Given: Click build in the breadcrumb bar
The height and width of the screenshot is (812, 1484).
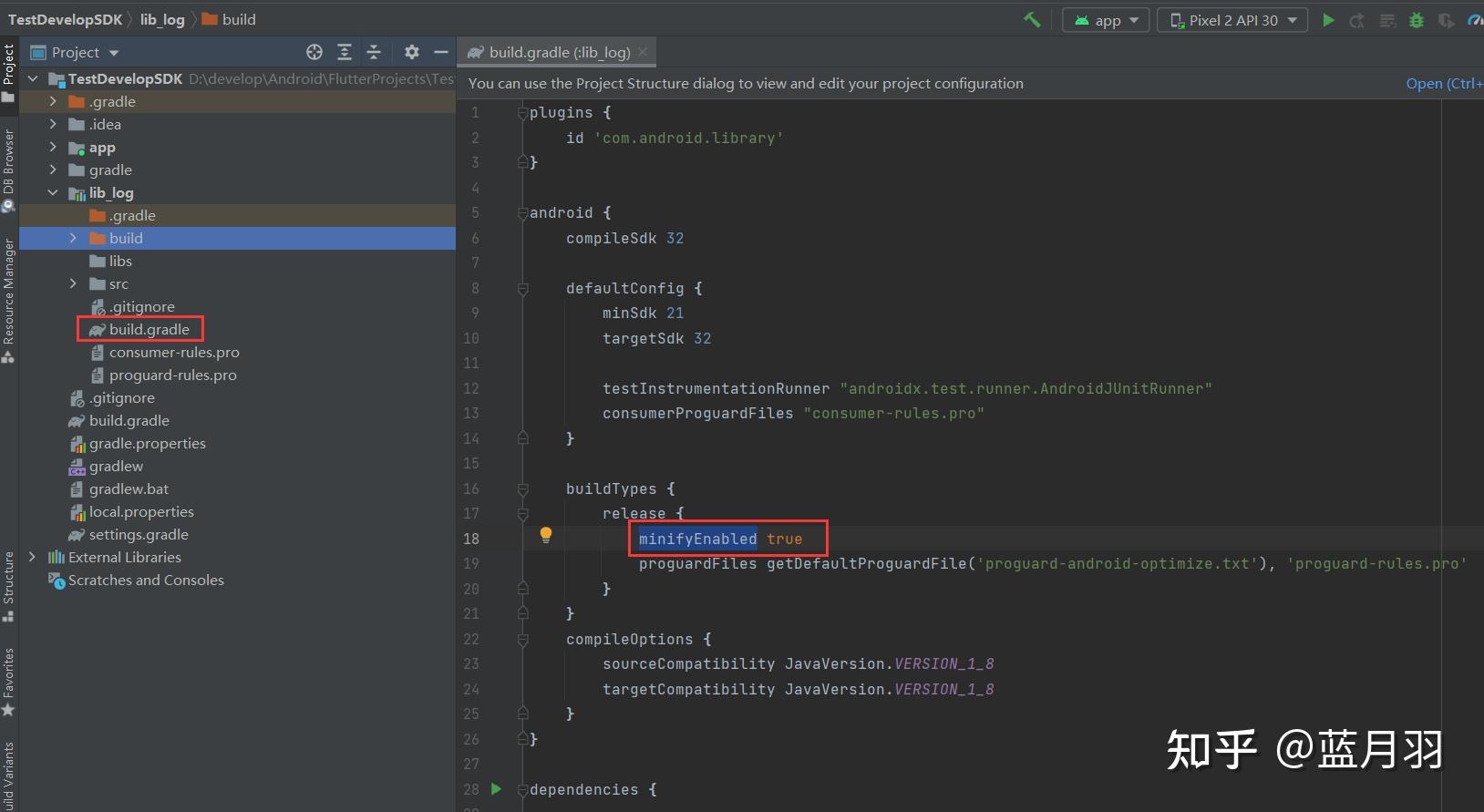Looking at the screenshot, I should pos(229,19).
